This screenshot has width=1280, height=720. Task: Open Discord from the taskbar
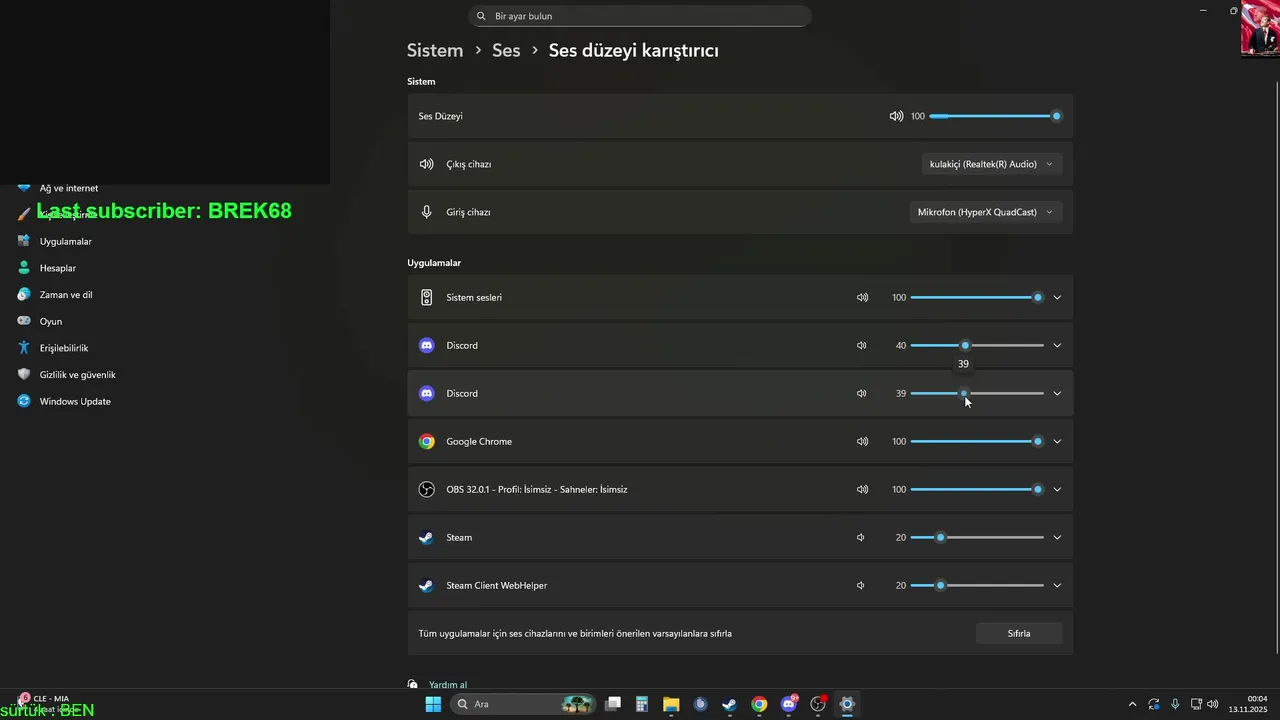pyautogui.click(x=789, y=704)
